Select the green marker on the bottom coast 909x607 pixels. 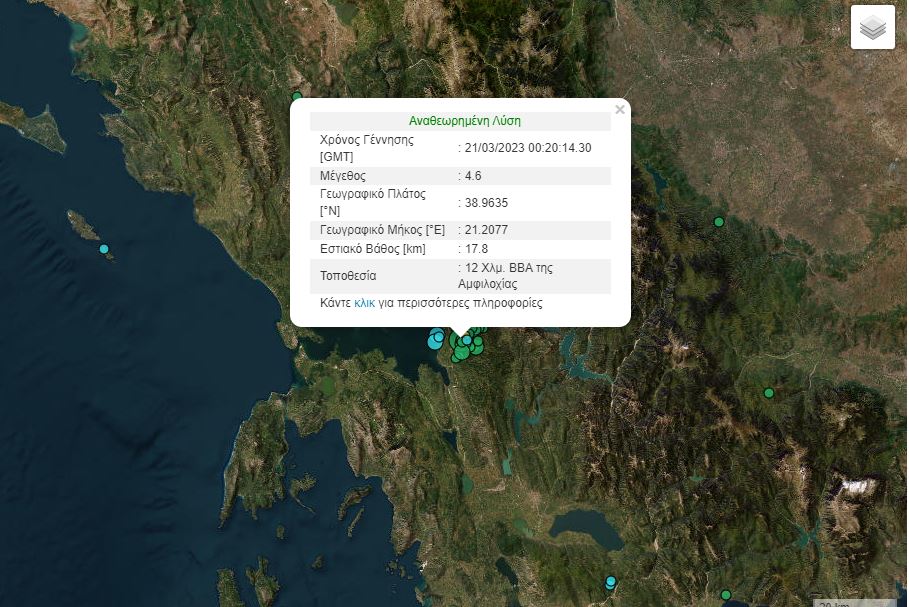[x=726, y=595]
